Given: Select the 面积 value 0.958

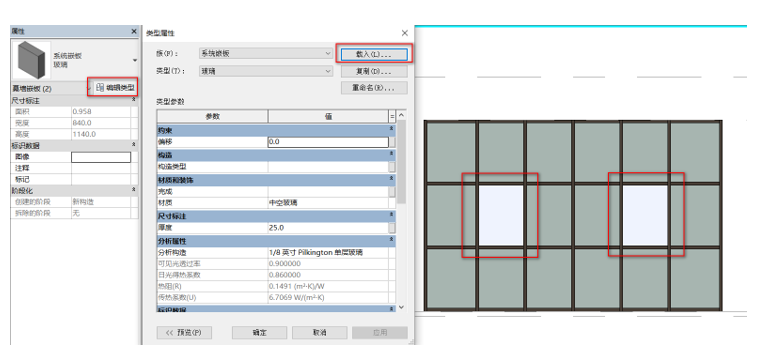Looking at the screenshot, I should (101, 112).
